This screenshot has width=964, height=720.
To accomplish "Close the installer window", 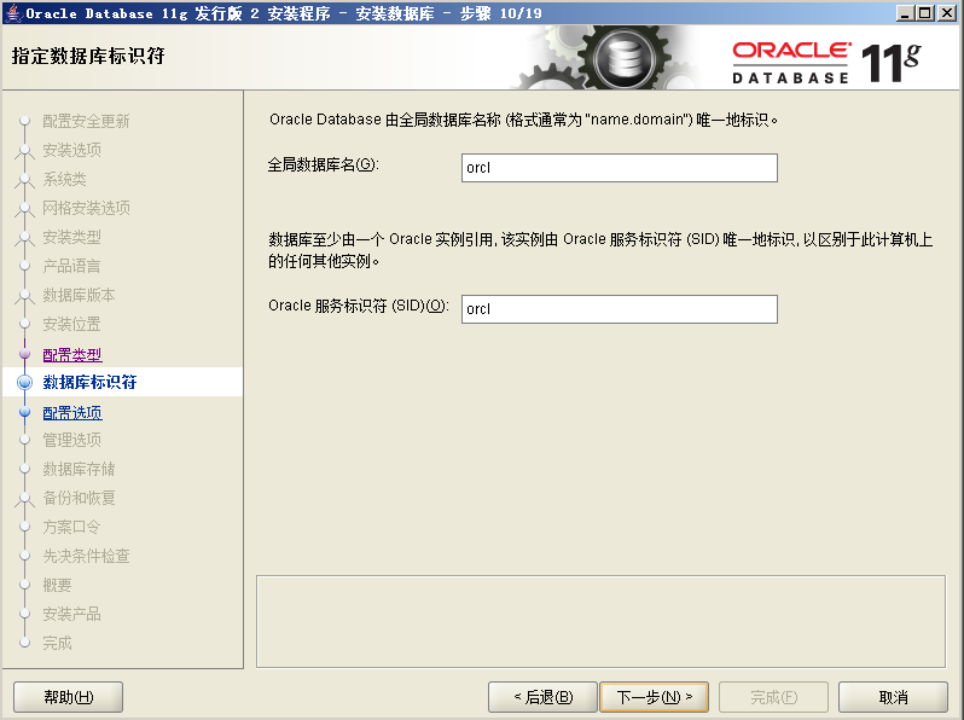I will pyautogui.click(x=947, y=13).
